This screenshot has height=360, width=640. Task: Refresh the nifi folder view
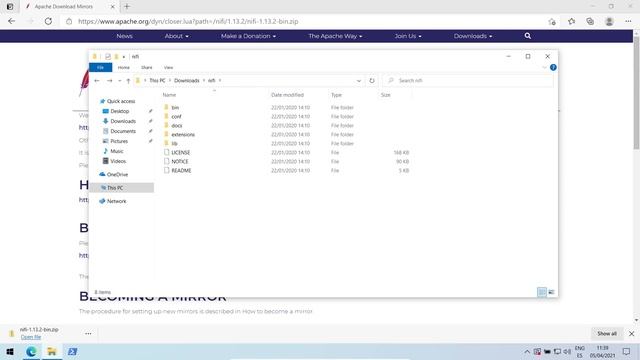tap(372, 81)
